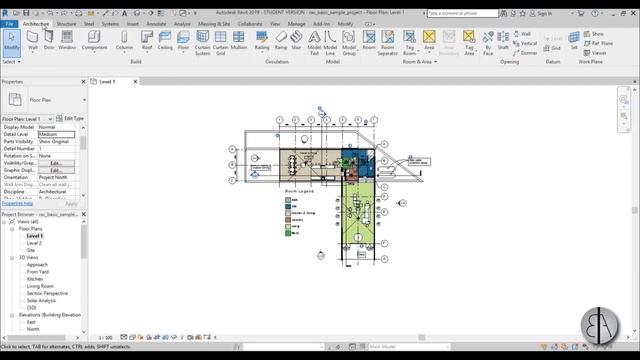Select the Stair tool
640x360 pixels.
(296, 41)
